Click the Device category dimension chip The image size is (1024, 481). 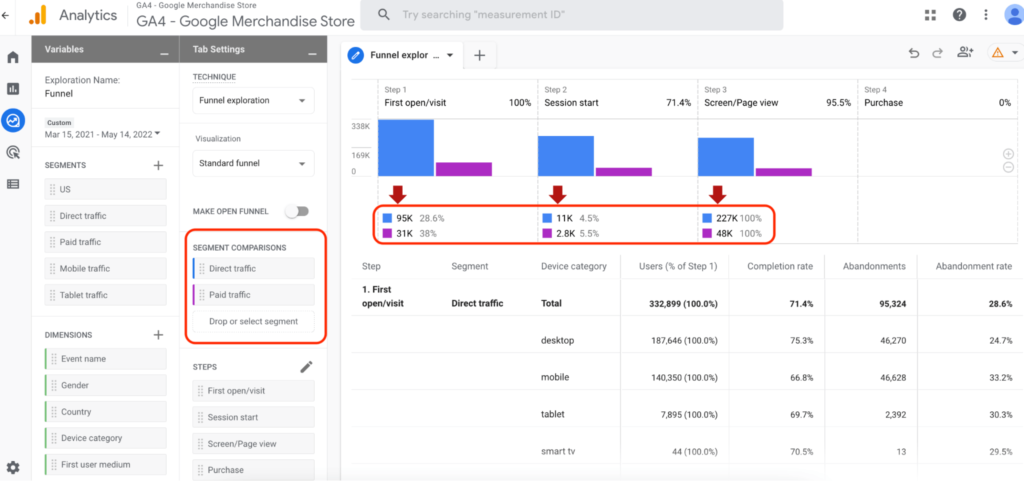(x=105, y=438)
